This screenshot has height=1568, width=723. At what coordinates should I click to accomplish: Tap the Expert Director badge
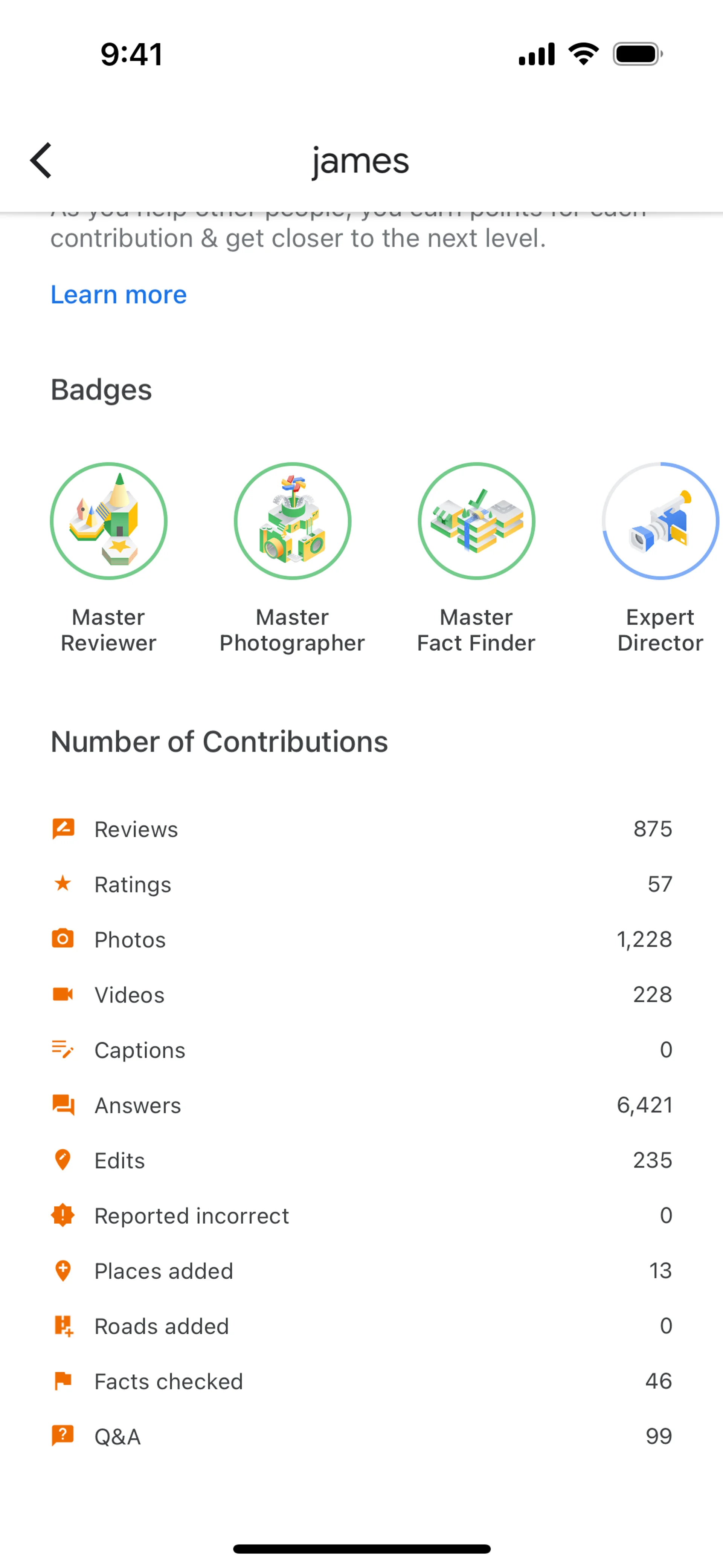pyautogui.click(x=660, y=522)
